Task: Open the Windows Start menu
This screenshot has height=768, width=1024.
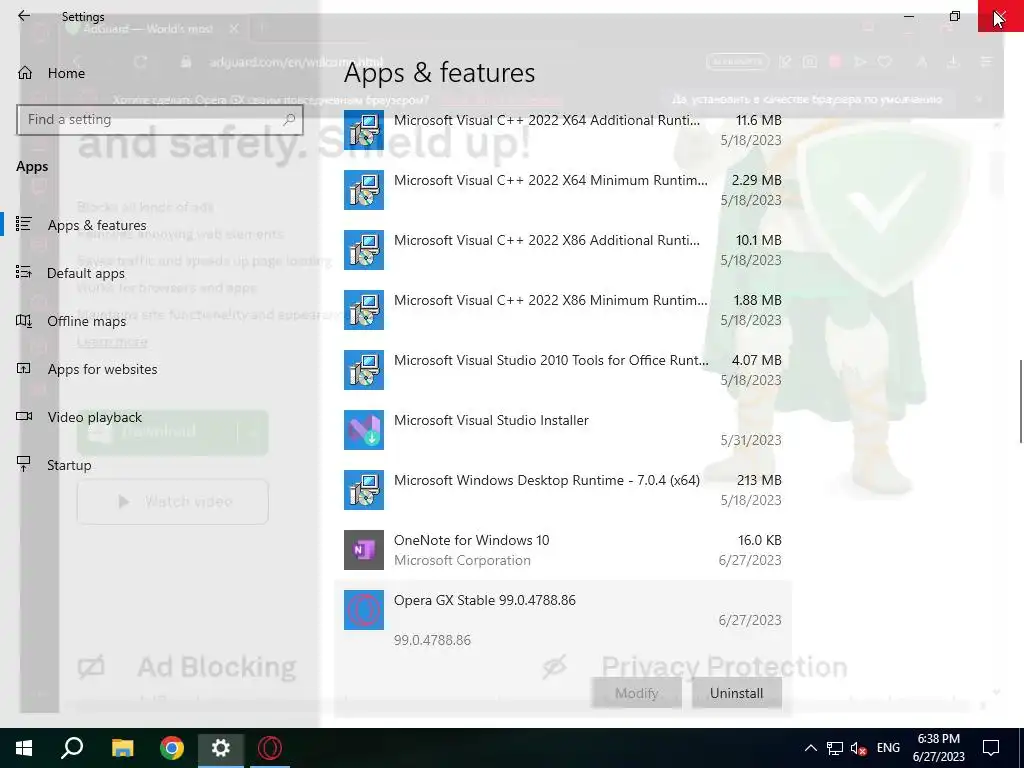Action: [24, 748]
